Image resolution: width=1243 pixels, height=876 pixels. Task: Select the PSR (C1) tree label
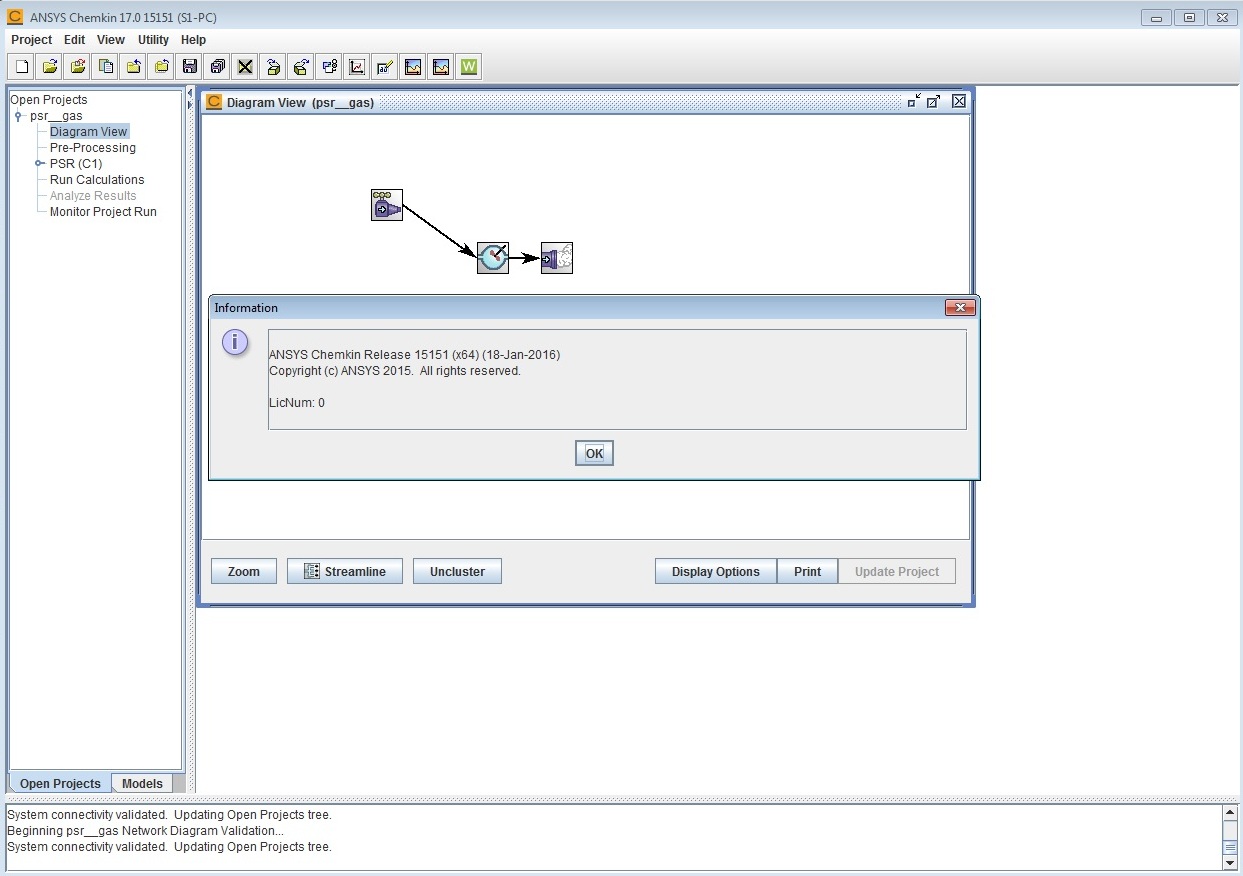(76, 164)
